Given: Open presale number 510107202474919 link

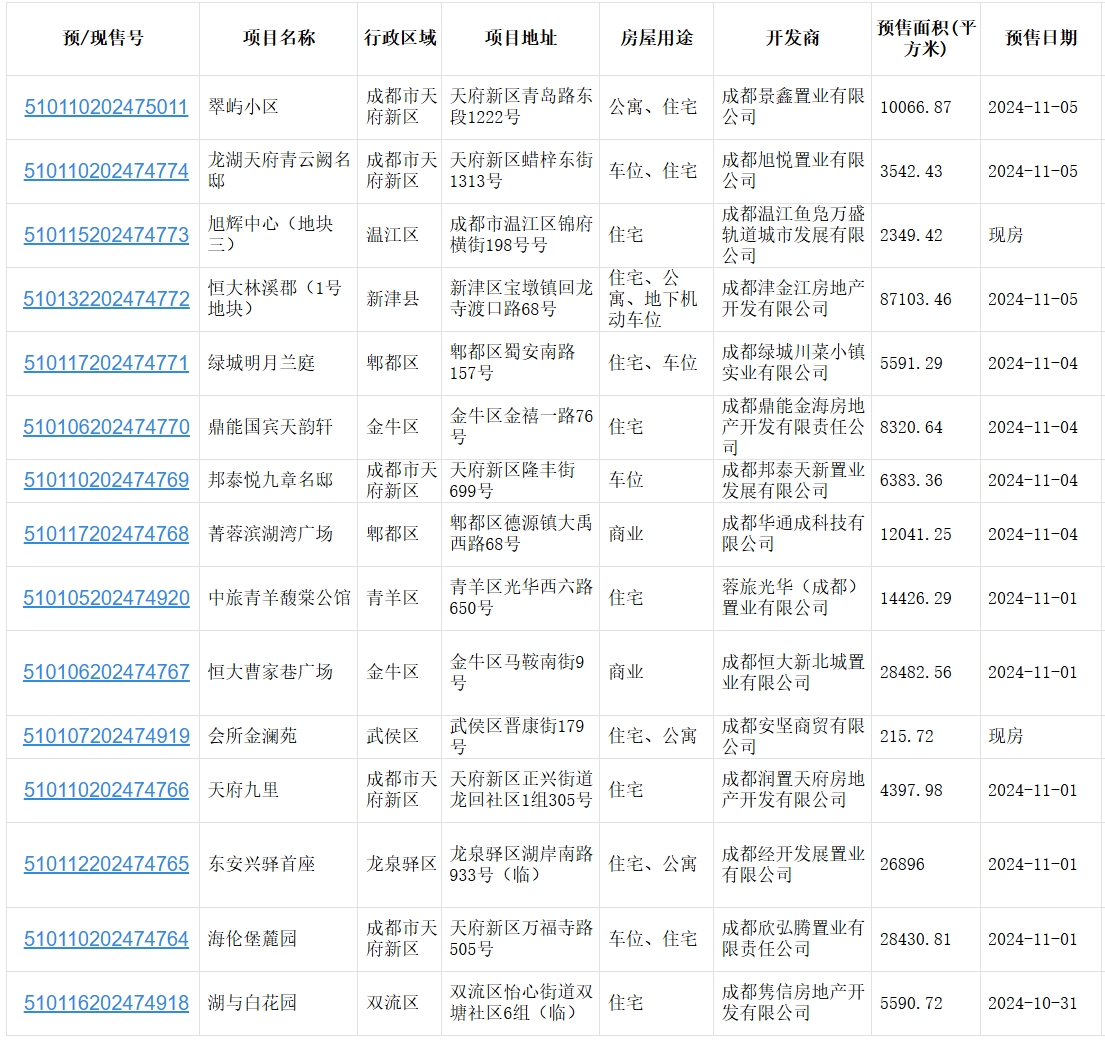Looking at the screenshot, I should click(x=106, y=737).
